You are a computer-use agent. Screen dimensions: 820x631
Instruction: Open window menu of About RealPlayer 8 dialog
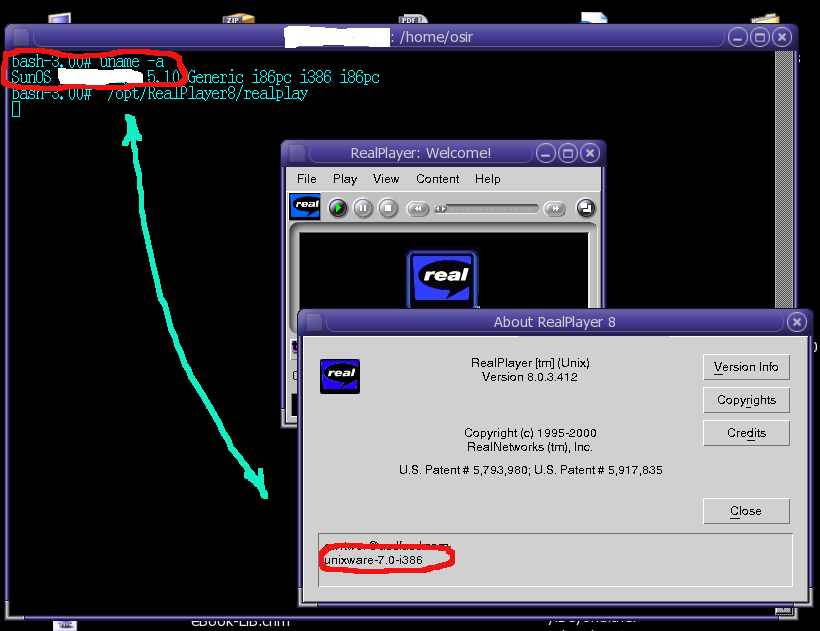314,322
